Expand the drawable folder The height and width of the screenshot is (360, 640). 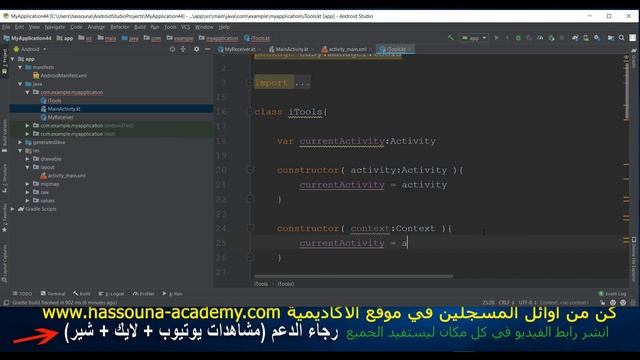coord(27,159)
